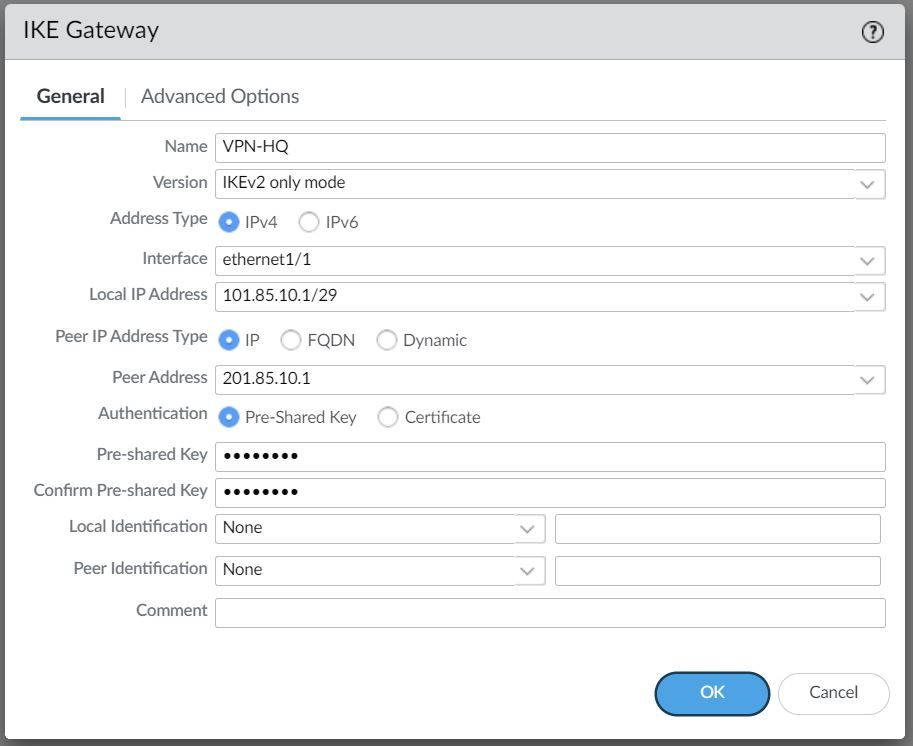913x746 pixels.
Task: Cancel the IKE Gateway dialog
Action: tap(833, 693)
